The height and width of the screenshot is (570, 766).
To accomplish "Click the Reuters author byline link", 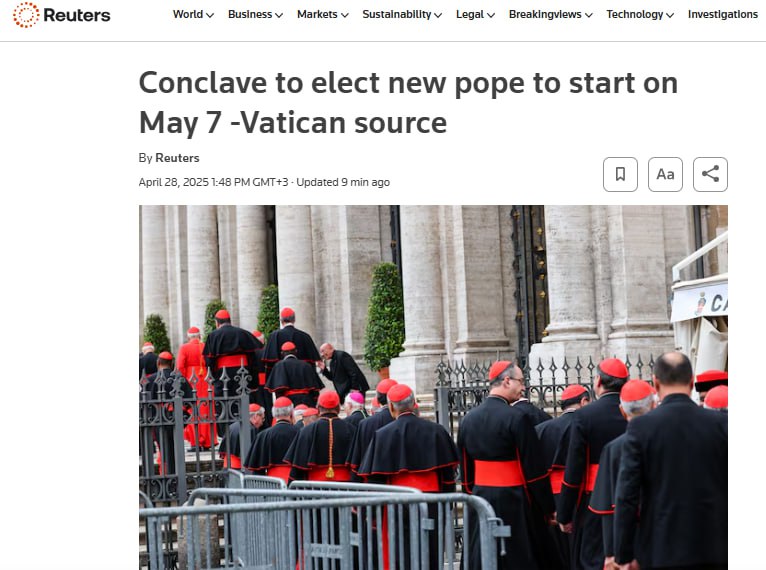I will (177, 158).
